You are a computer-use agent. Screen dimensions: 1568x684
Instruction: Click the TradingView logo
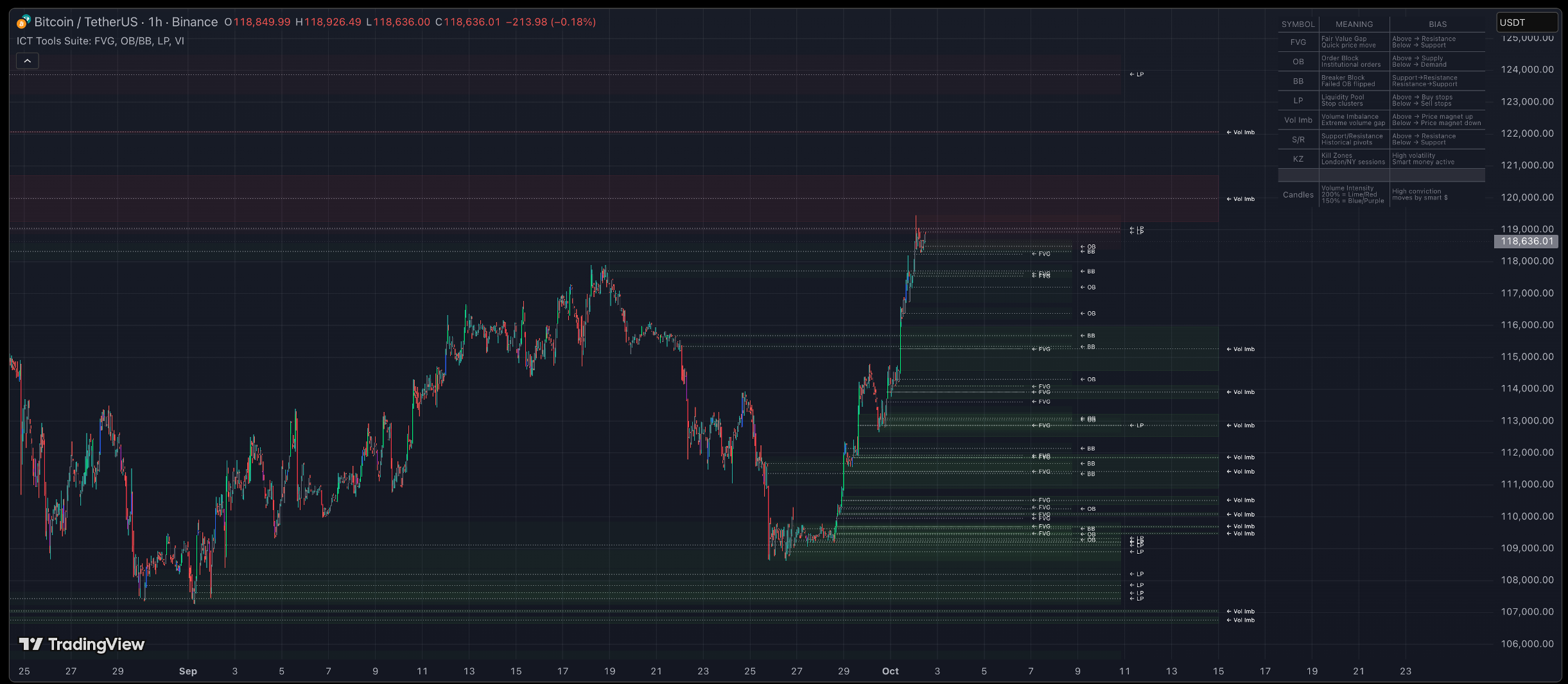pyautogui.click(x=82, y=644)
